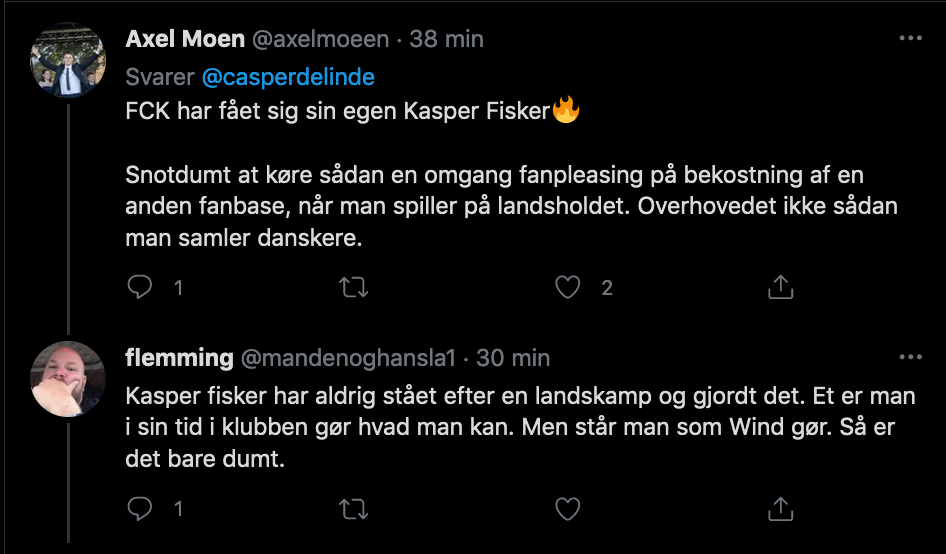Viewport: 946px width, 554px height.
Task: Open more options on flemming's tweet
Action: (x=910, y=357)
